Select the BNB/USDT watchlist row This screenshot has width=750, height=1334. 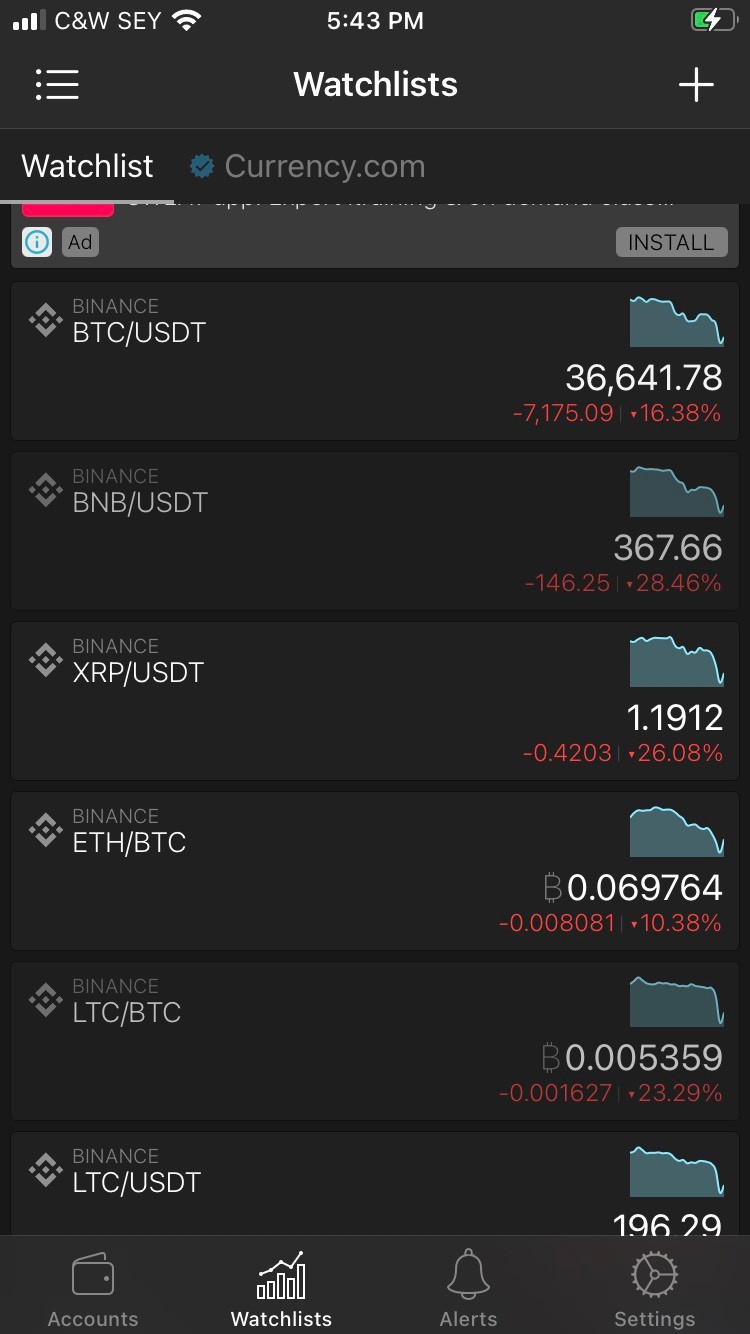pos(375,531)
